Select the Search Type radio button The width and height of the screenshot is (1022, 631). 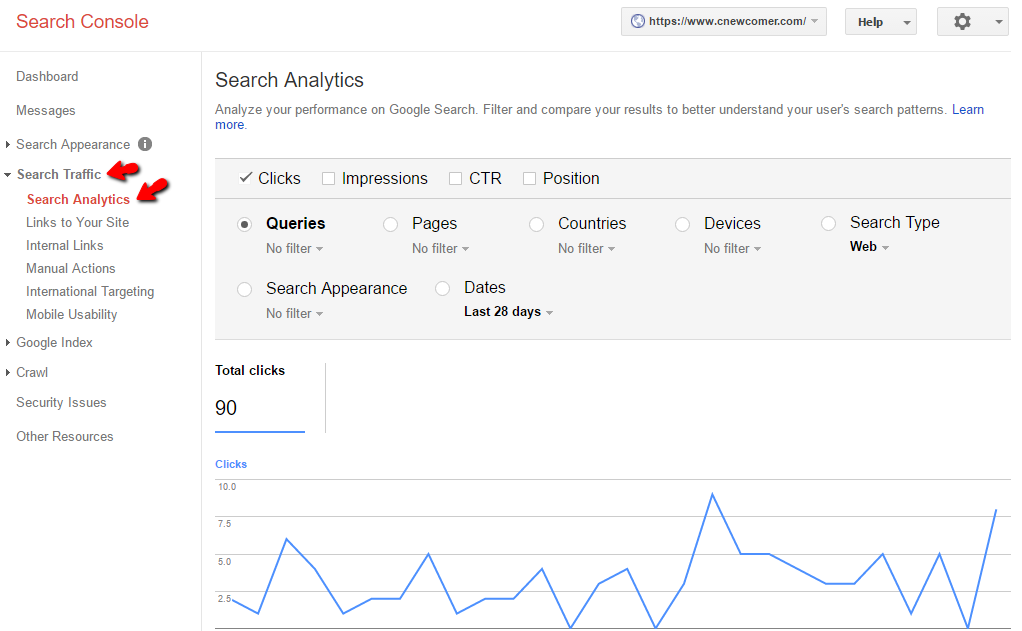pyautogui.click(x=828, y=224)
